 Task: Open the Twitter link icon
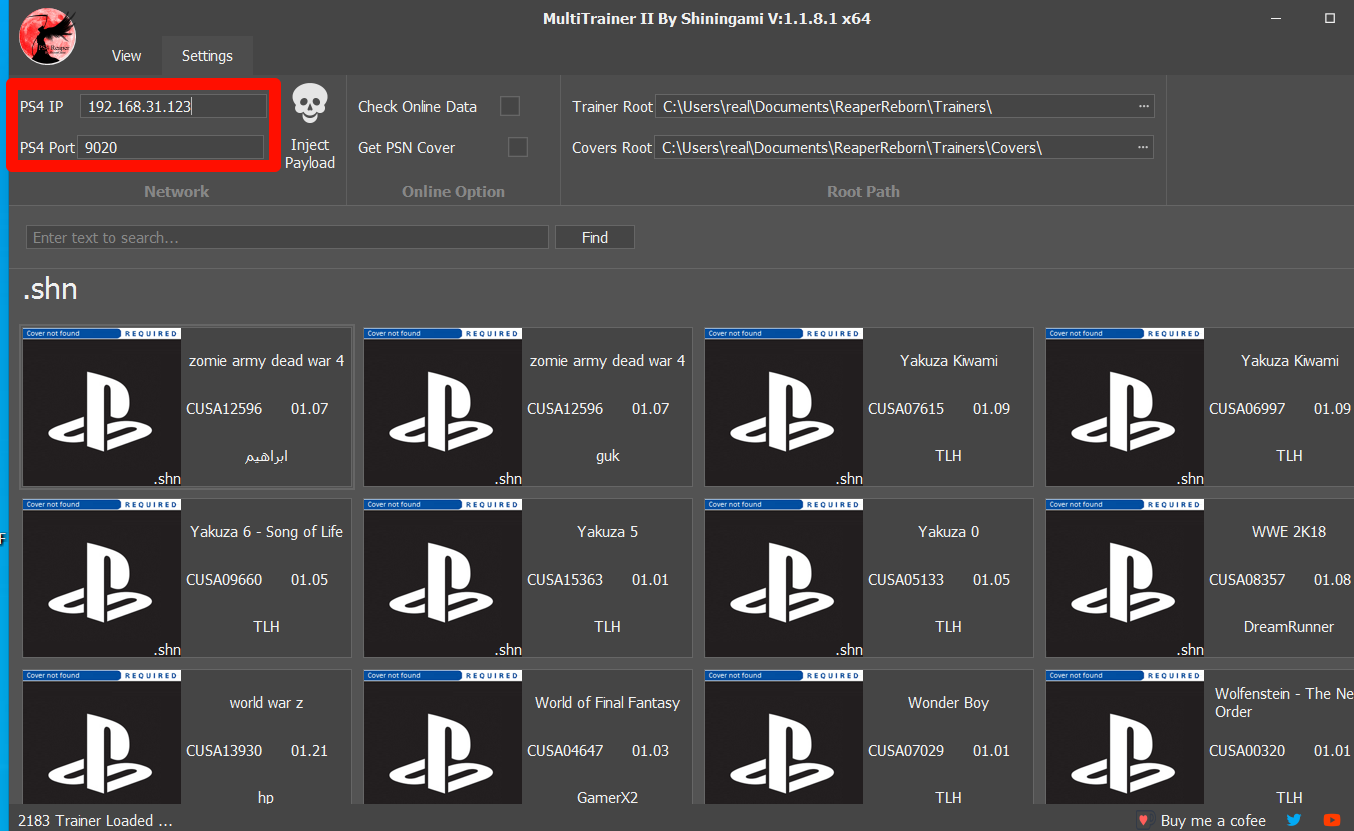pyautogui.click(x=1294, y=820)
